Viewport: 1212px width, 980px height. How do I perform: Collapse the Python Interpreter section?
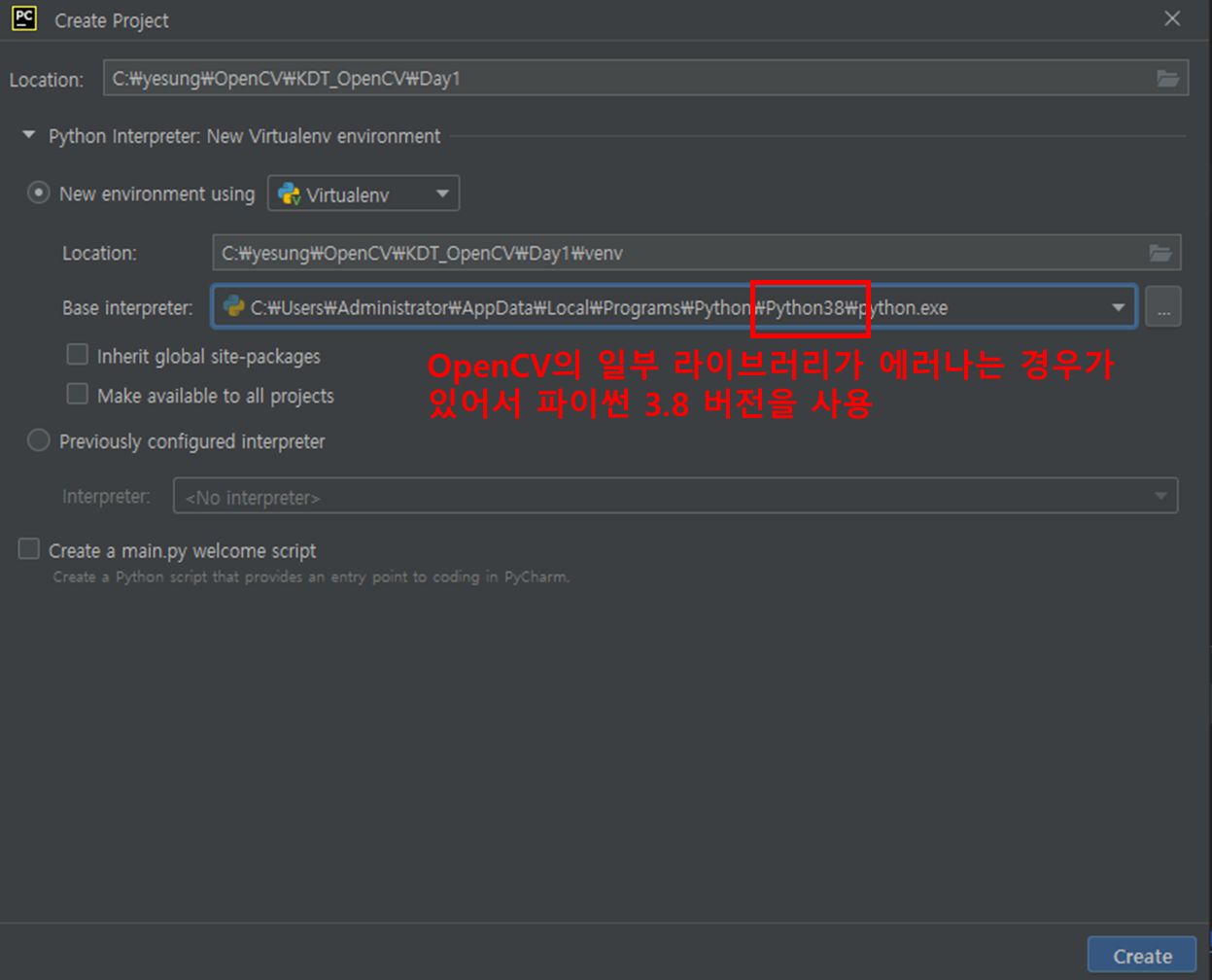click(x=29, y=136)
